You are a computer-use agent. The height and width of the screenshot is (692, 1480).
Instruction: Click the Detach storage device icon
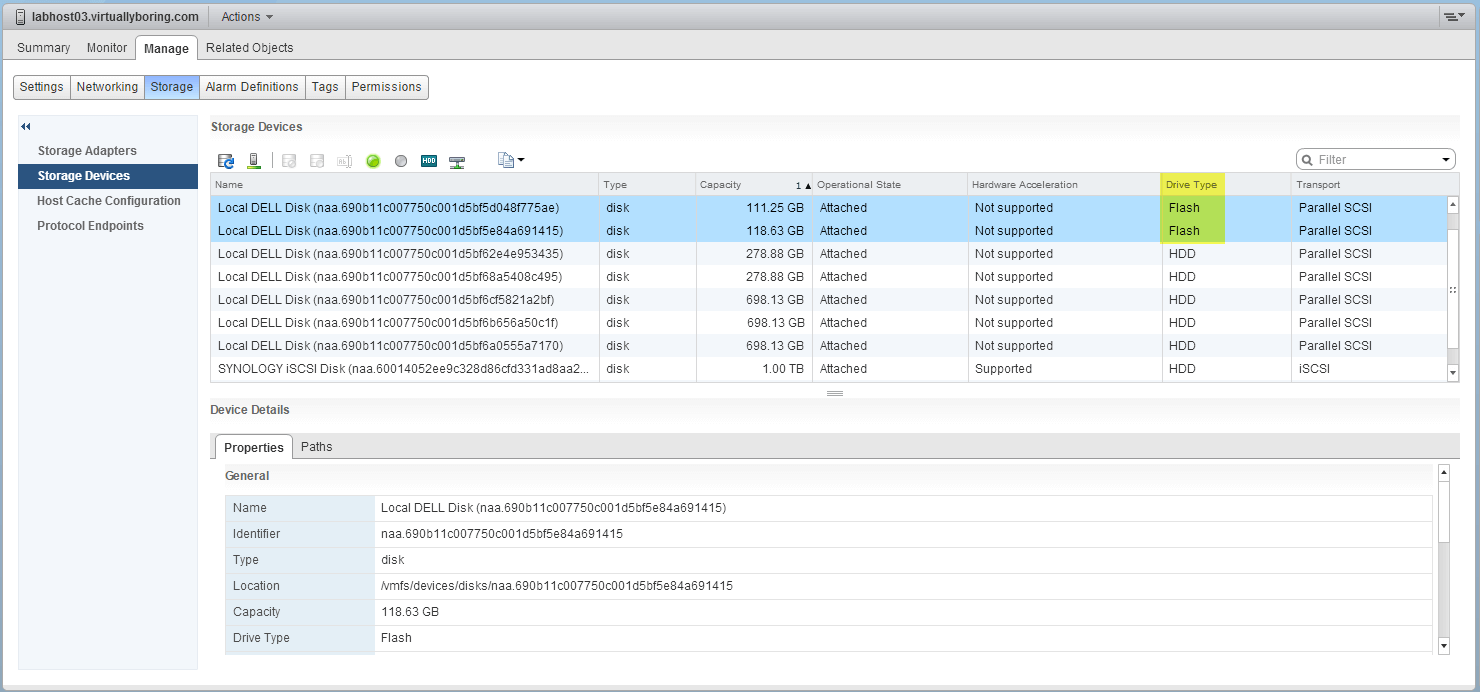(288, 160)
